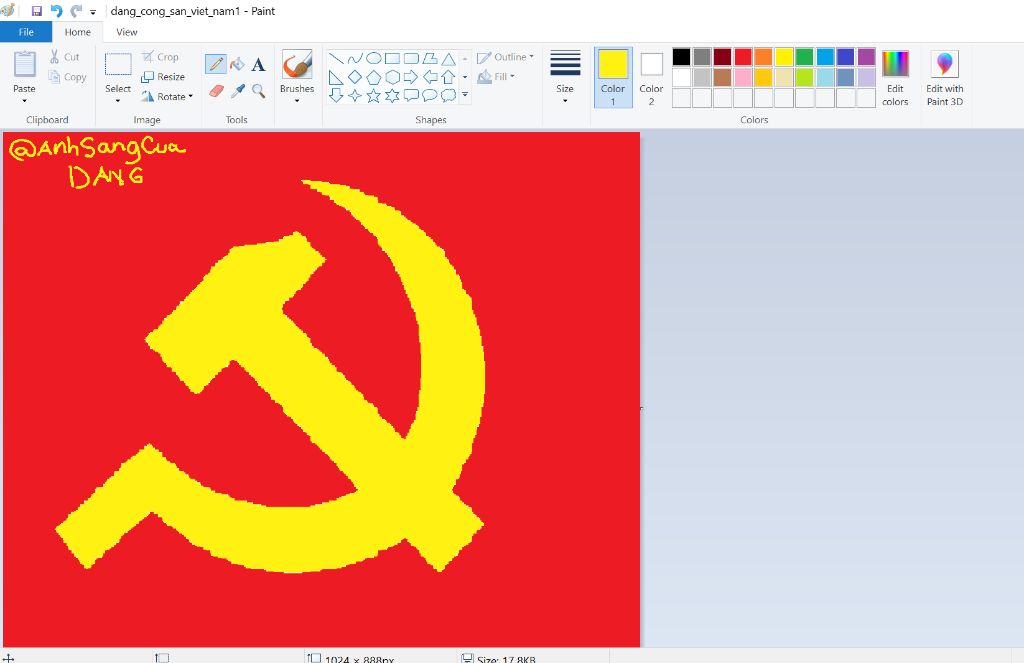Pick the orange color swatch

click(x=763, y=57)
